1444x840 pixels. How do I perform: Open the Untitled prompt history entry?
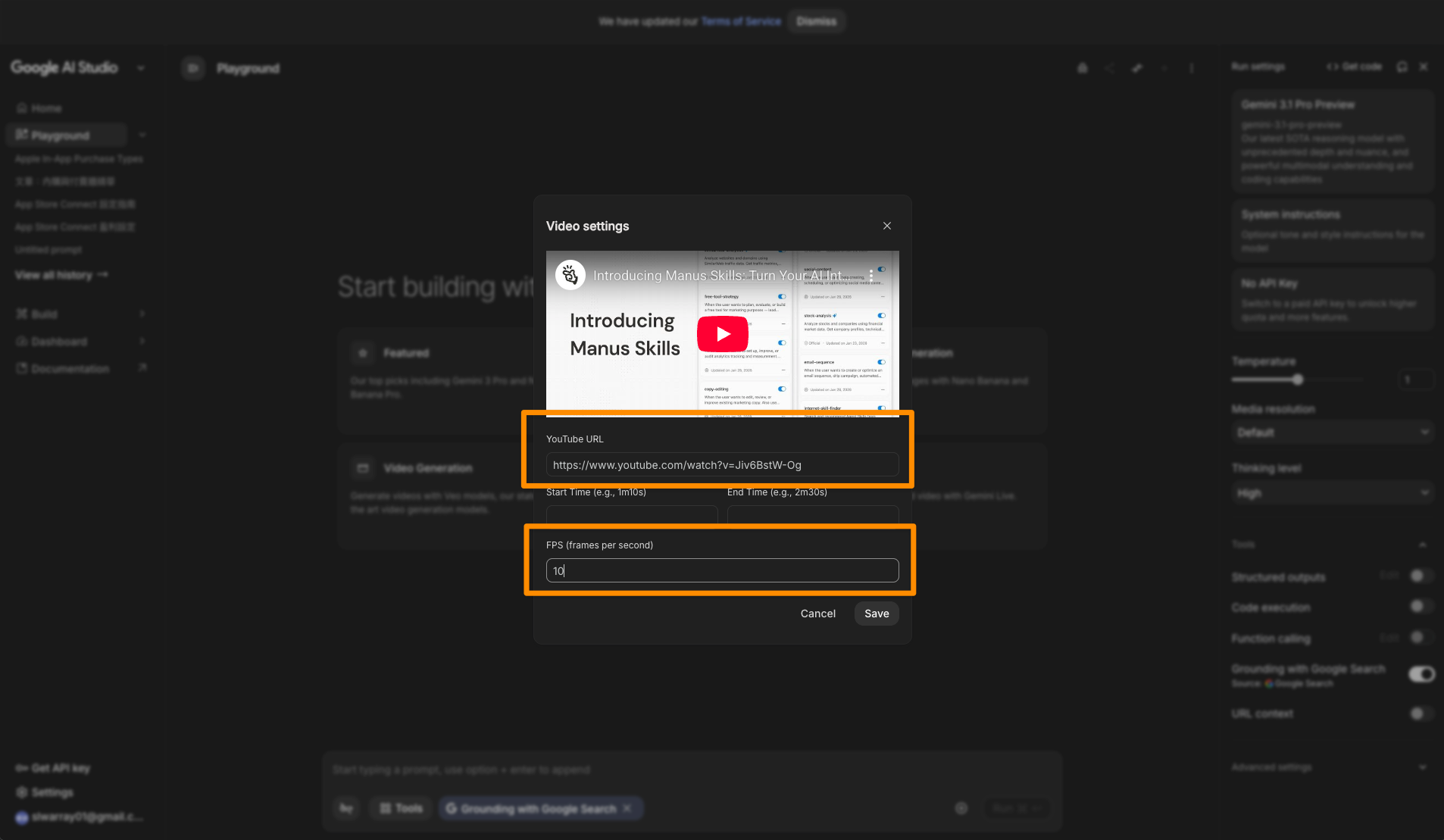coord(47,249)
